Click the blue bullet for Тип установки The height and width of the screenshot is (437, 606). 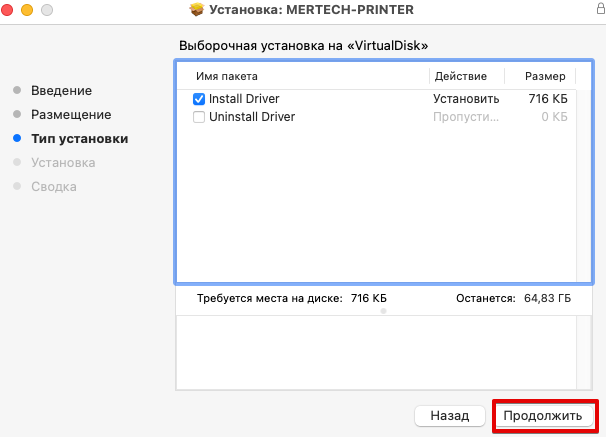(16, 139)
